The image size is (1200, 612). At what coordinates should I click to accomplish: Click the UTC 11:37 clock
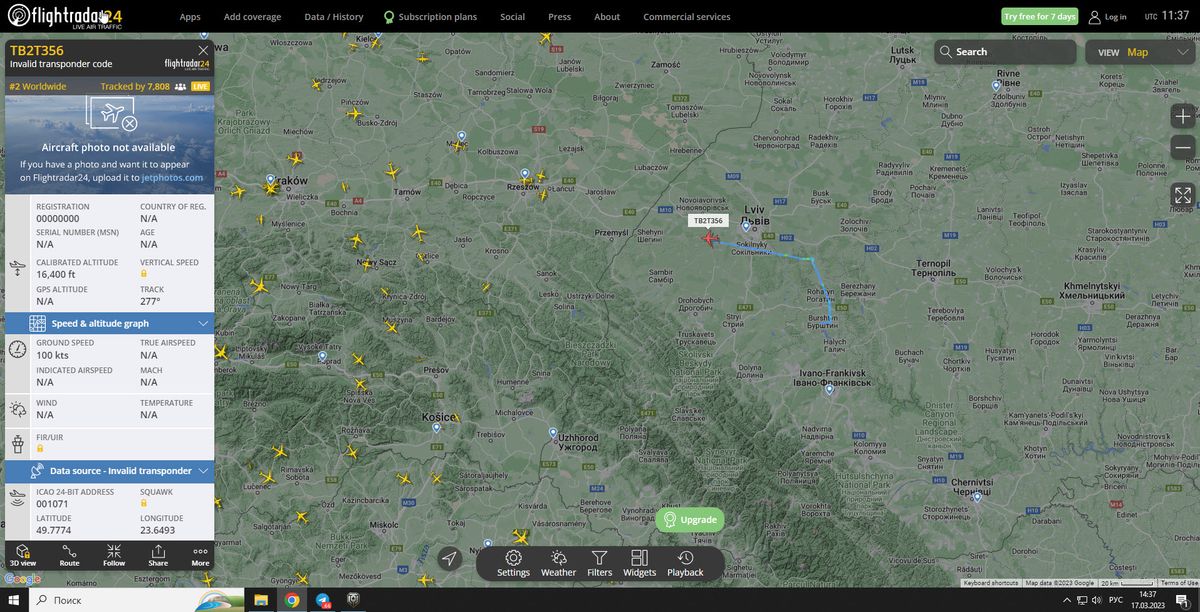pyautogui.click(x=1167, y=16)
